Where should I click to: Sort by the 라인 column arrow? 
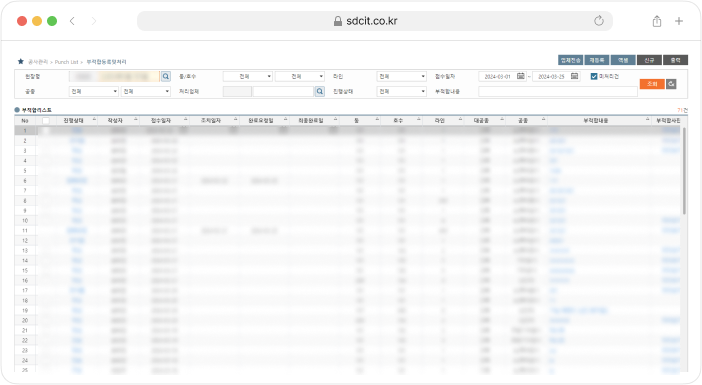click(x=460, y=120)
